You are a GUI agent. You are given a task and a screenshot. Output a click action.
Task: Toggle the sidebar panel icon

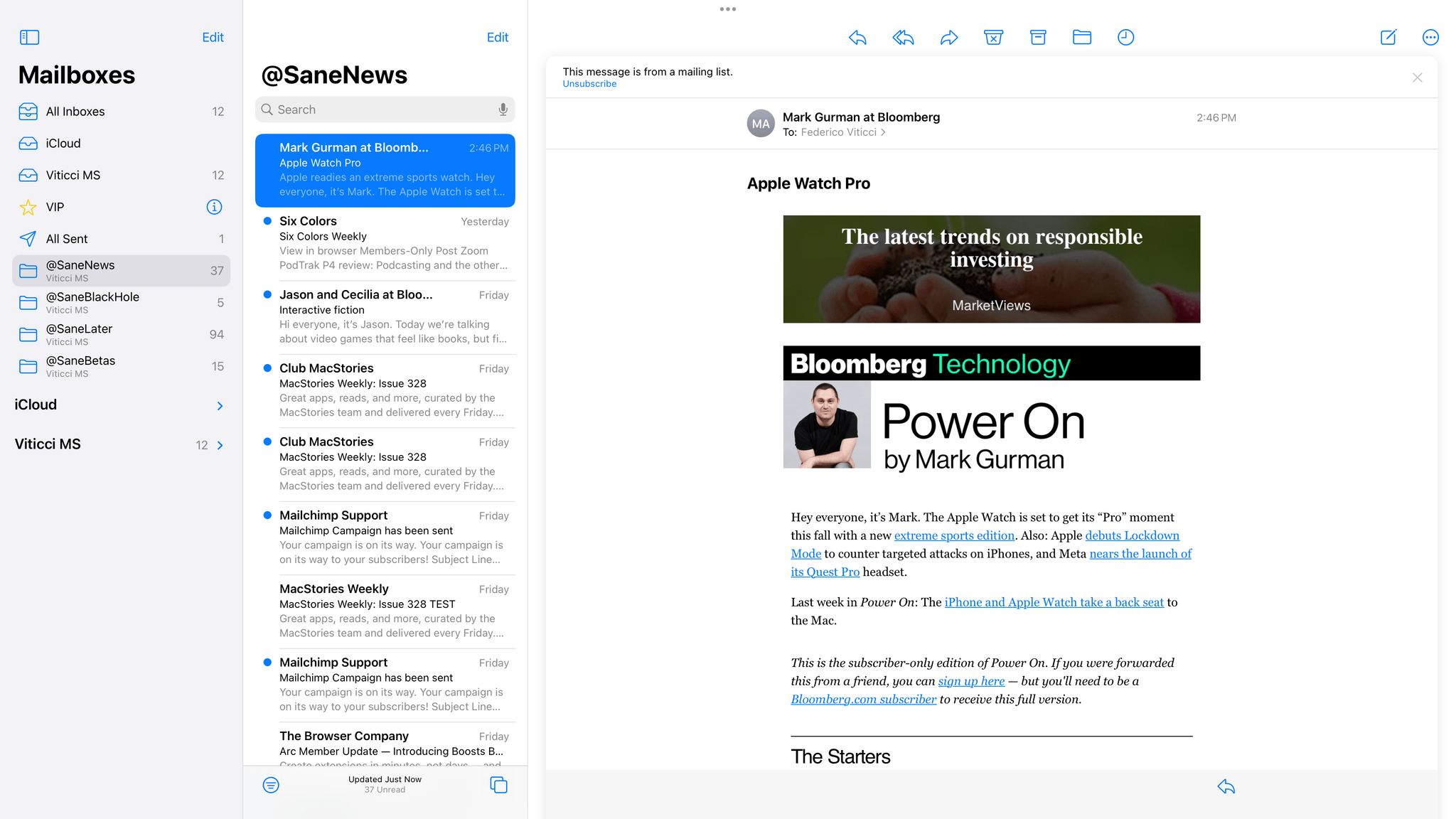pyautogui.click(x=29, y=37)
